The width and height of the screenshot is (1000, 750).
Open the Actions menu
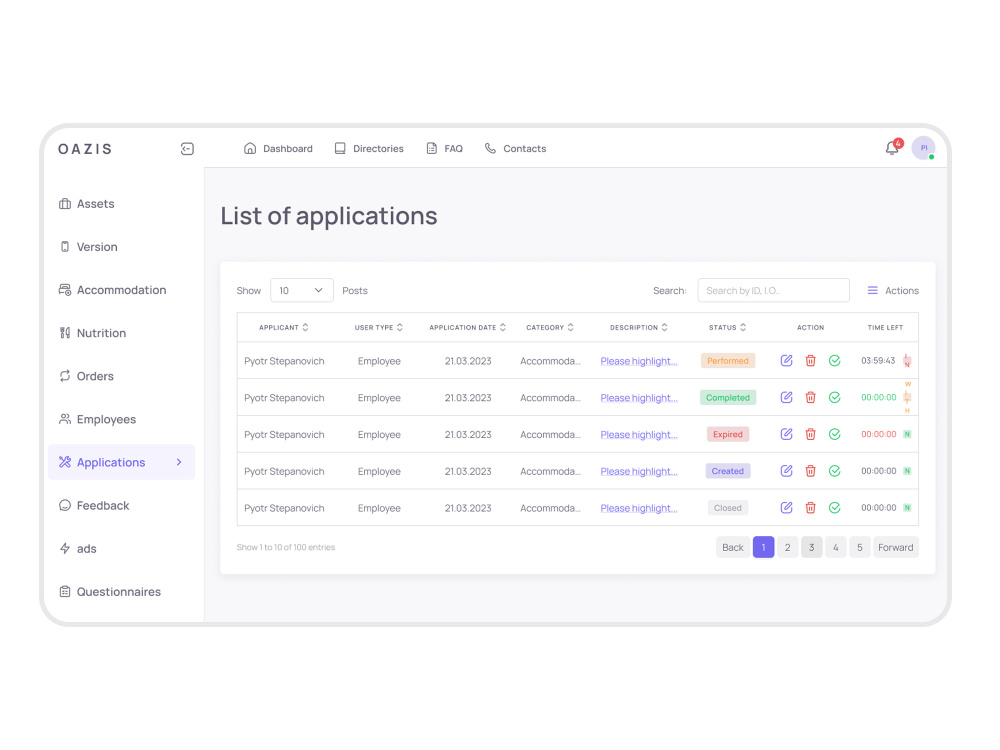tap(893, 290)
